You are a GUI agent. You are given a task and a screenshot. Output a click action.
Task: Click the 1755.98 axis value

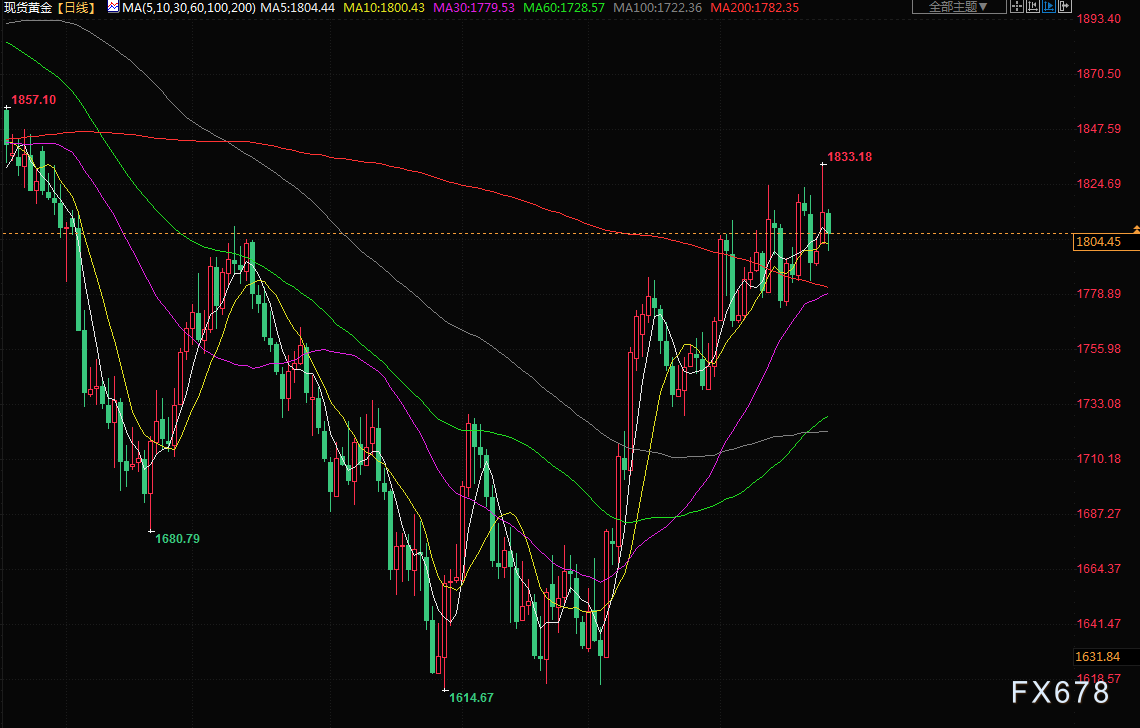click(x=1099, y=348)
